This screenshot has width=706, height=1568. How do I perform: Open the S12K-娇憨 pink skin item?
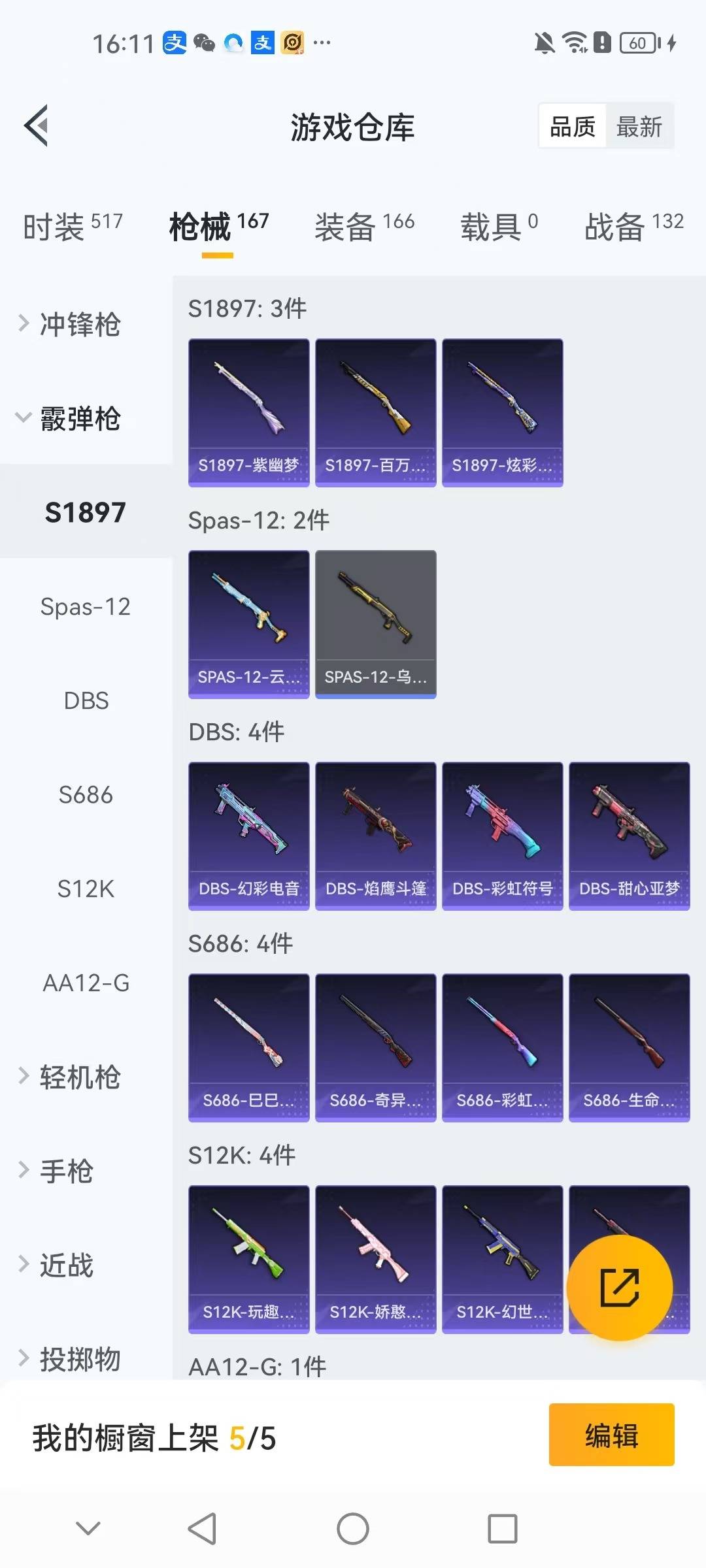(x=375, y=1259)
